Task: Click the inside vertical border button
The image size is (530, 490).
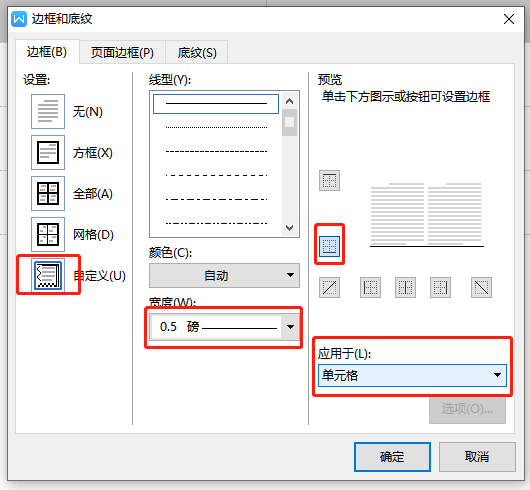Action: (x=406, y=288)
